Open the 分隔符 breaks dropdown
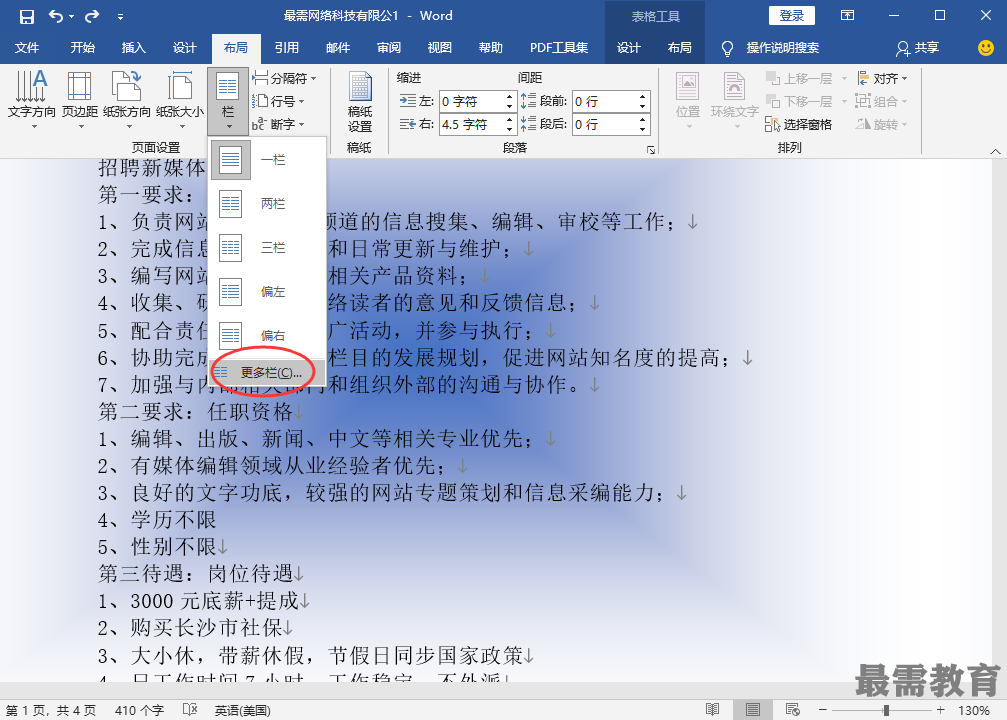The height and width of the screenshot is (720, 1007). pos(285,78)
